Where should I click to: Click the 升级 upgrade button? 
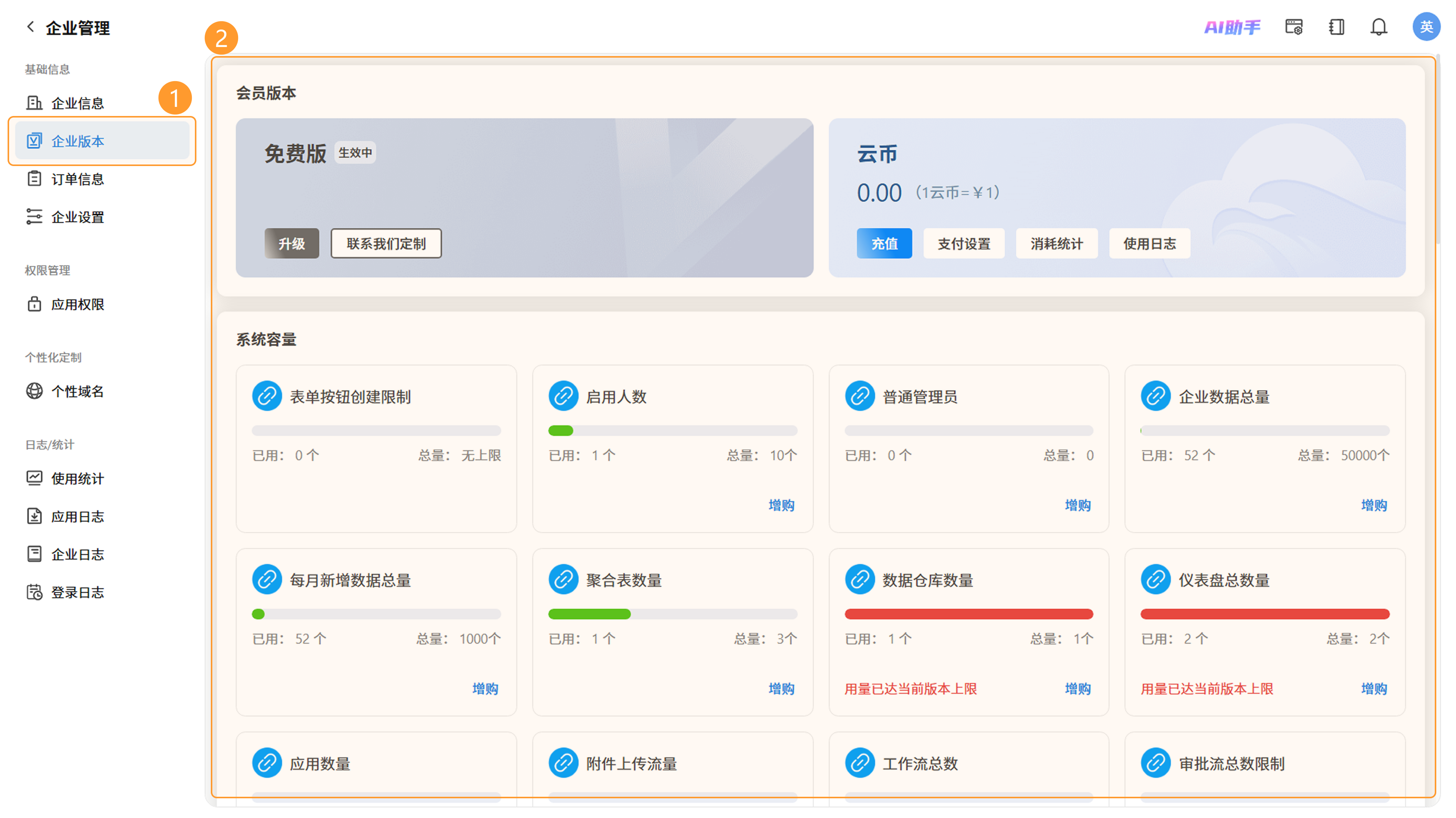292,243
